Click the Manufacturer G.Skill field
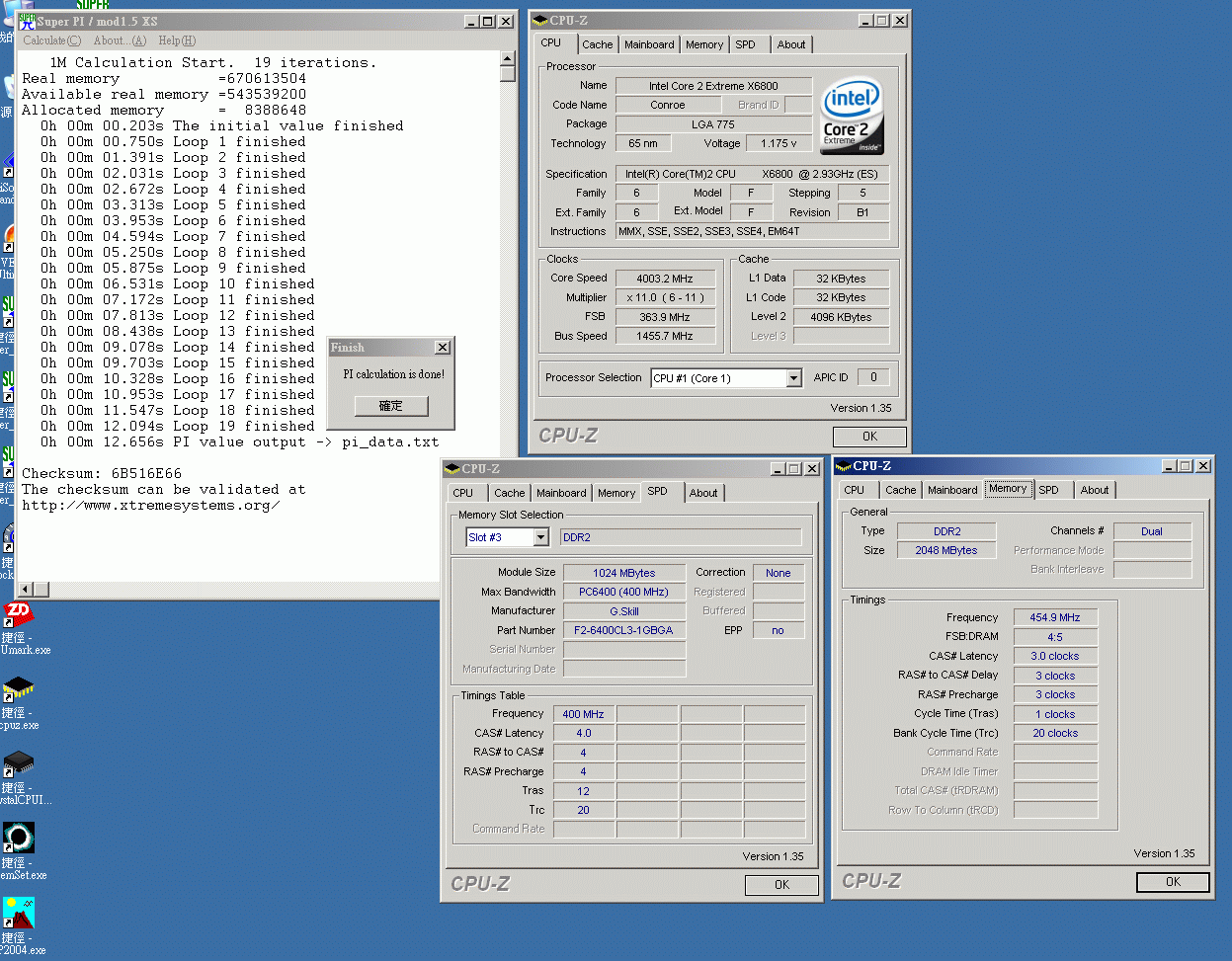The width and height of the screenshot is (1232, 961). tap(623, 611)
